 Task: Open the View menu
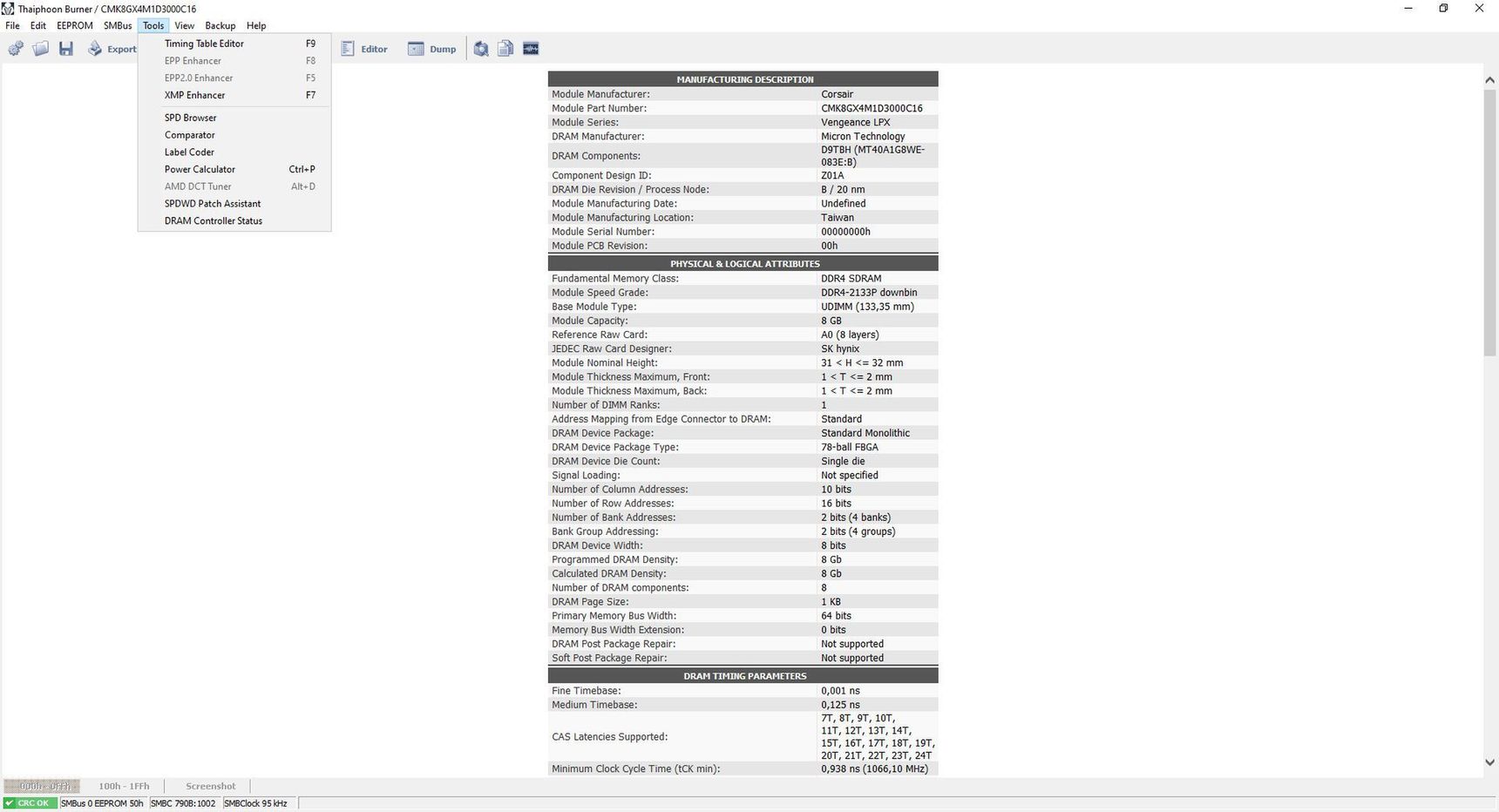(x=184, y=25)
